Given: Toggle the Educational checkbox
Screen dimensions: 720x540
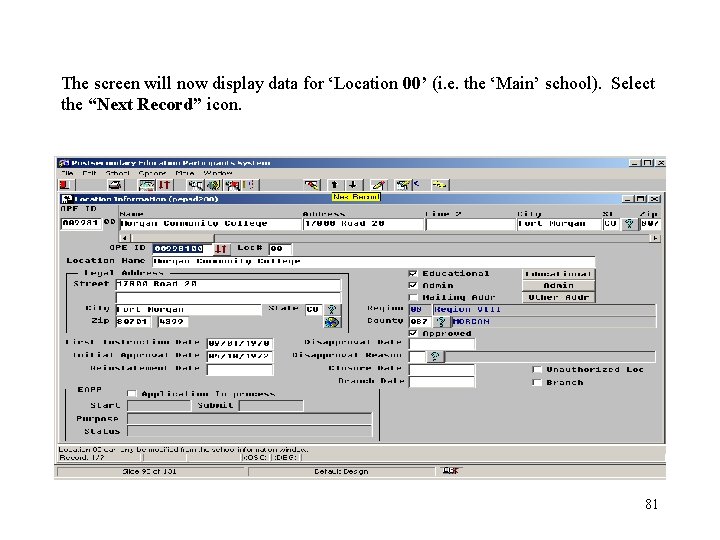Looking at the screenshot, I should point(413,274).
